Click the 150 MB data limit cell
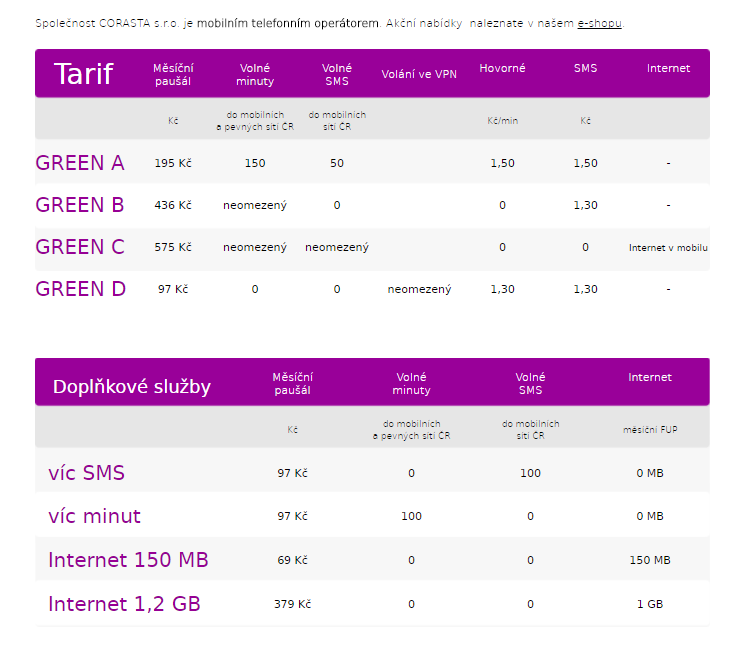This screenshot has width=737, height=659. (650, 560)
